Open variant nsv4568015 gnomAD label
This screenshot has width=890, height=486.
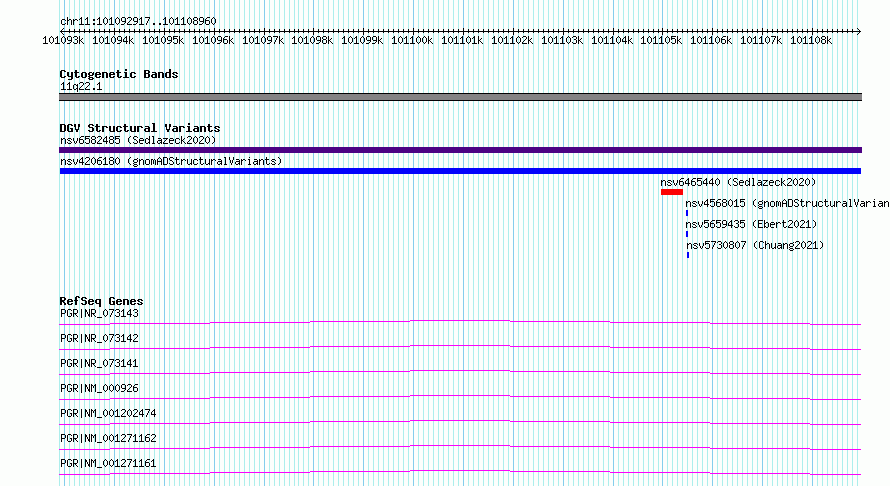coord(787,203)
